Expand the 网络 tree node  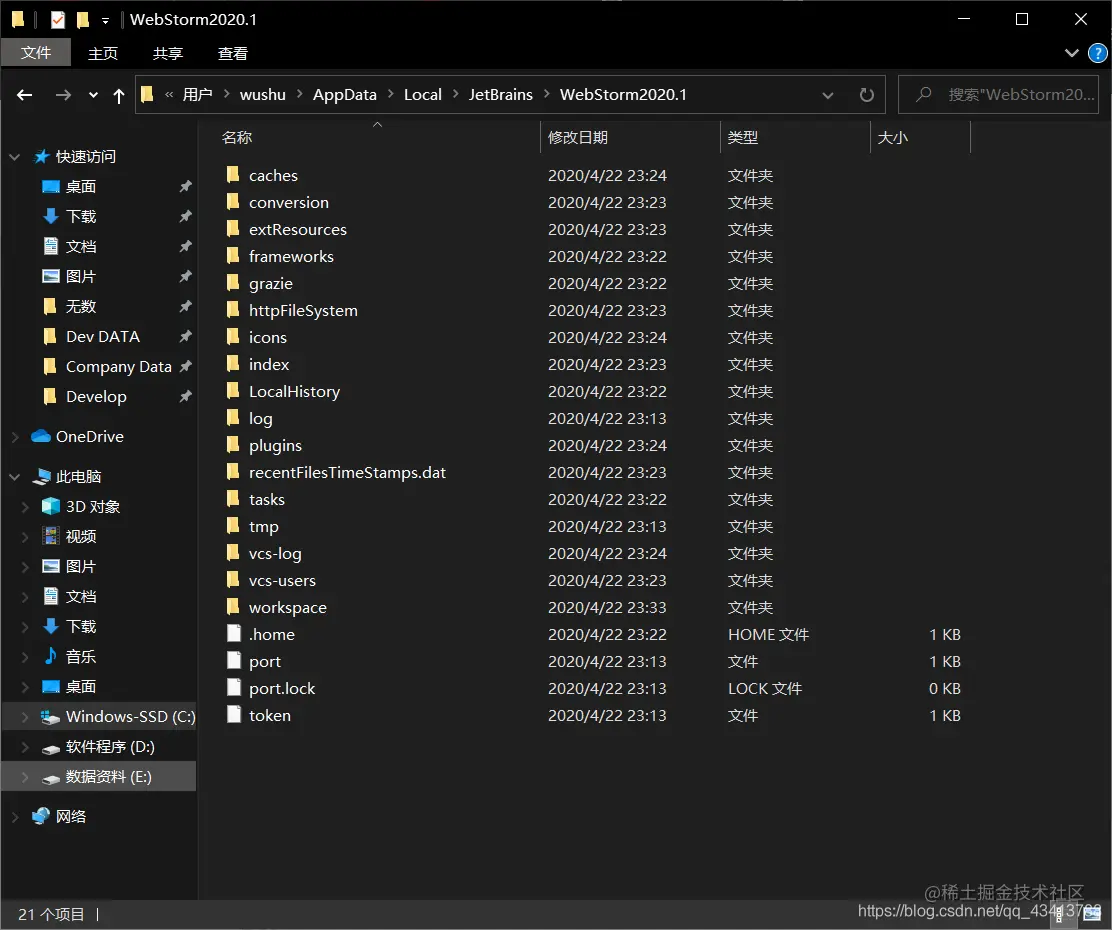click(14, 817)
